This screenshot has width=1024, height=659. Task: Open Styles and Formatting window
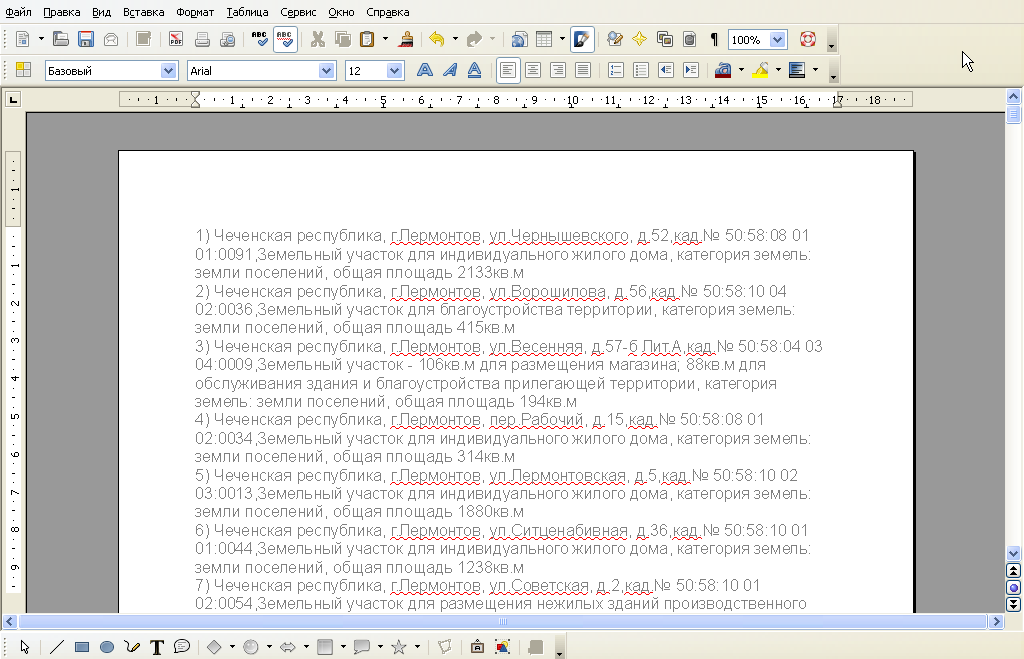(24, 70)
